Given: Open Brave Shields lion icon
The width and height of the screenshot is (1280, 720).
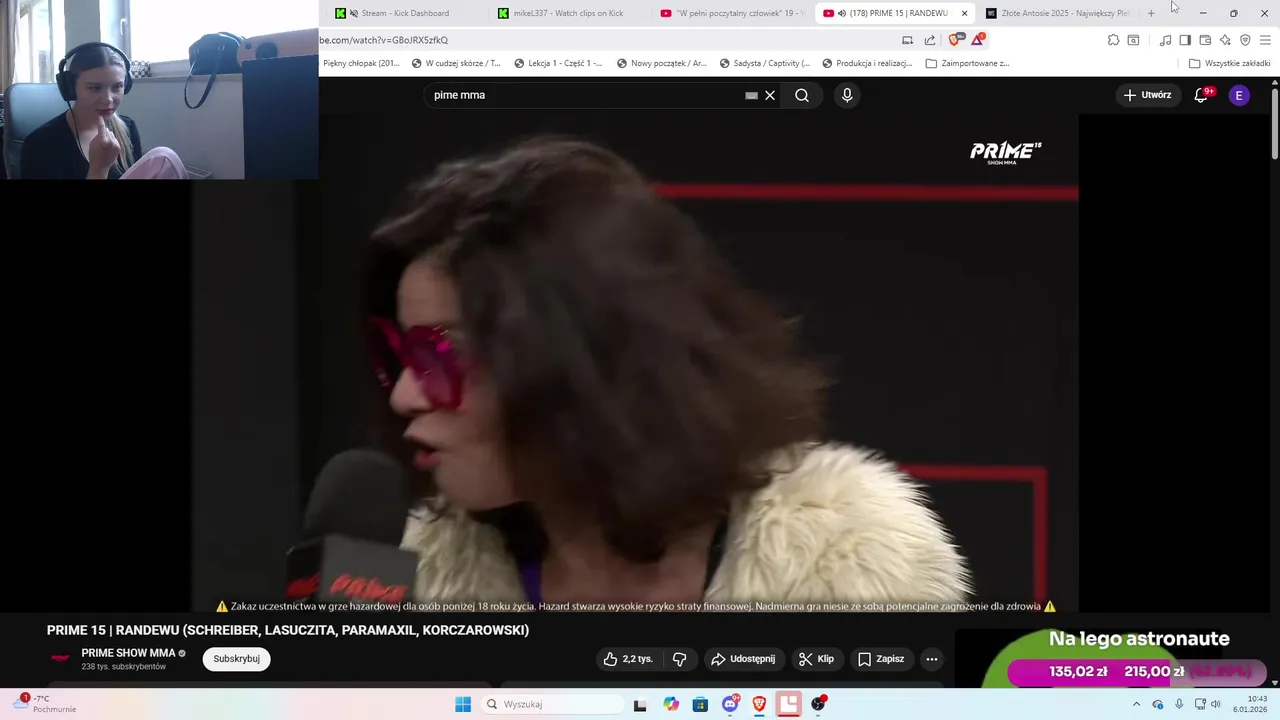Looking at the screenshot, I should pos(954,40).
